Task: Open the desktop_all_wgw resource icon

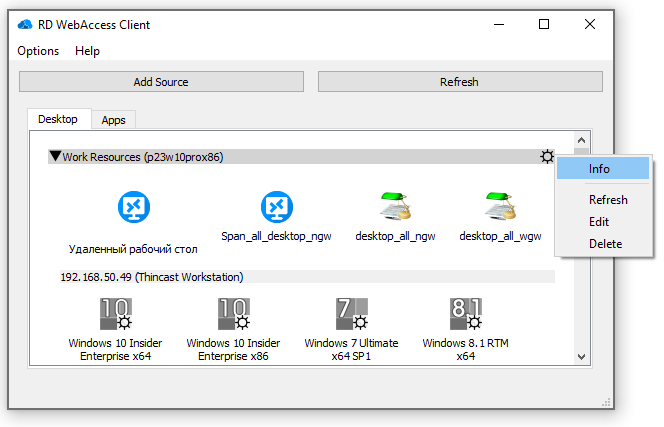Action: pos(500,207)
